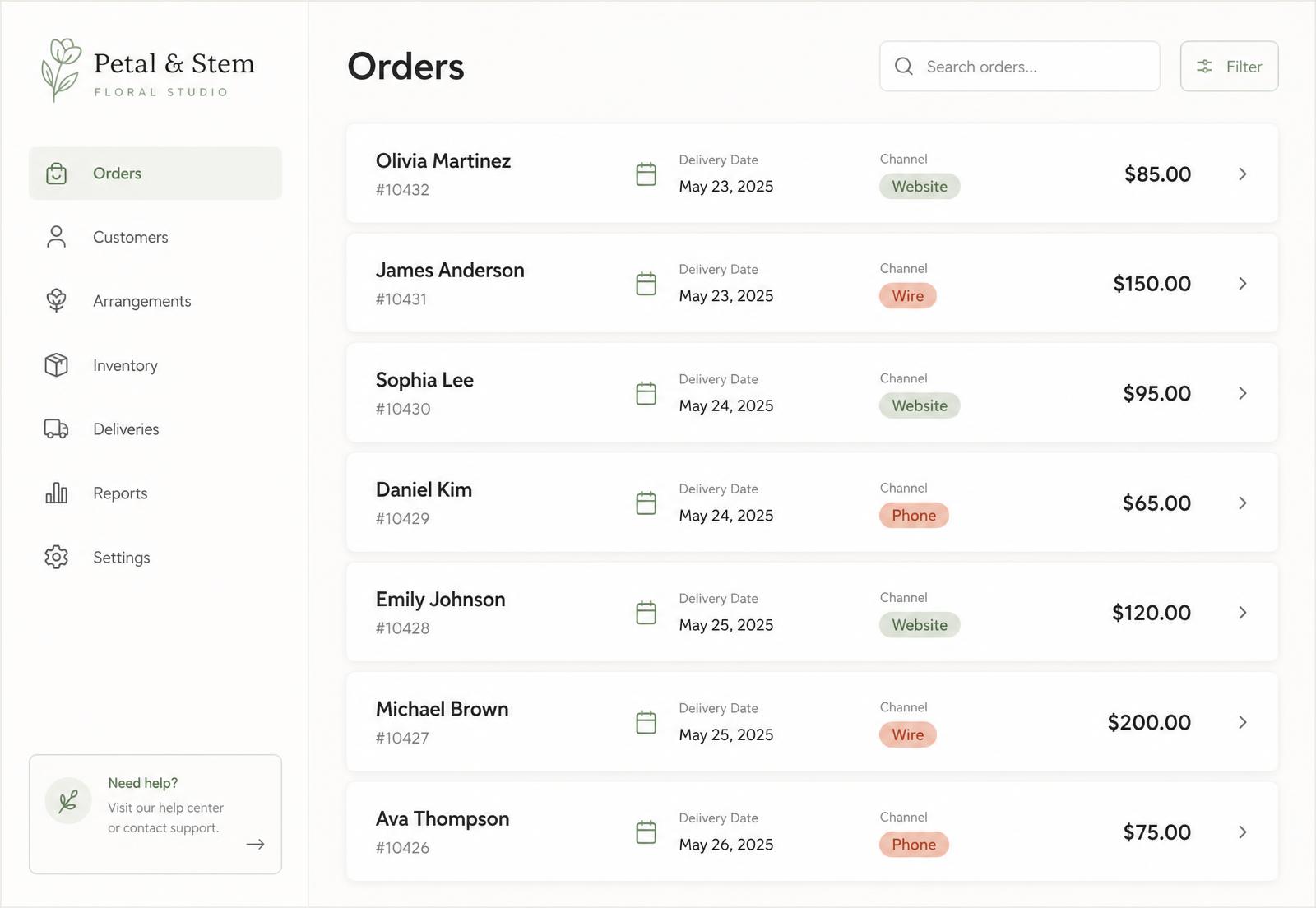Click the search magnifier icon
1316x908 pixels.
[x=903, y=67]
